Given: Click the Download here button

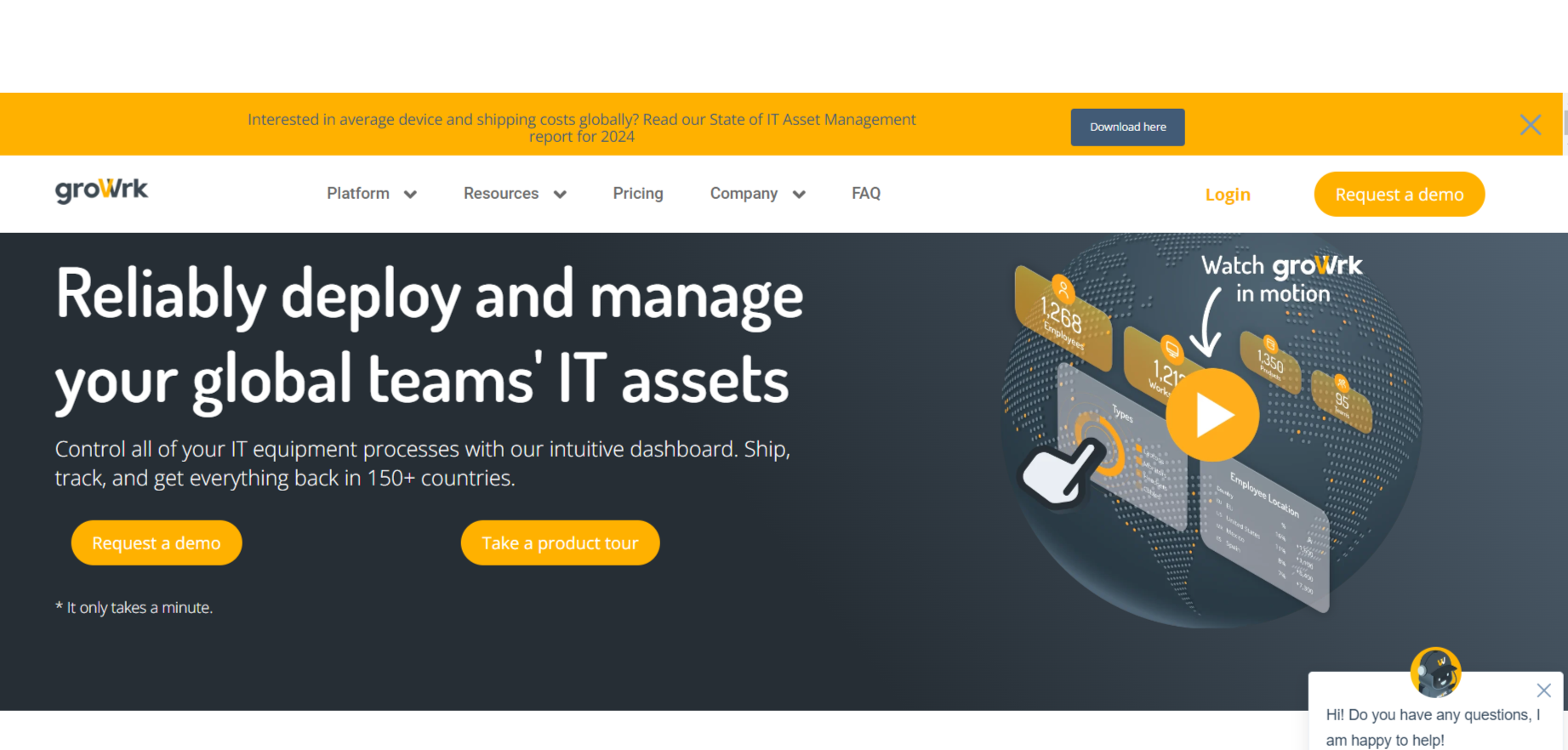Looking at the screenshot, I should pyautogui.click(x=1127, y=127).
